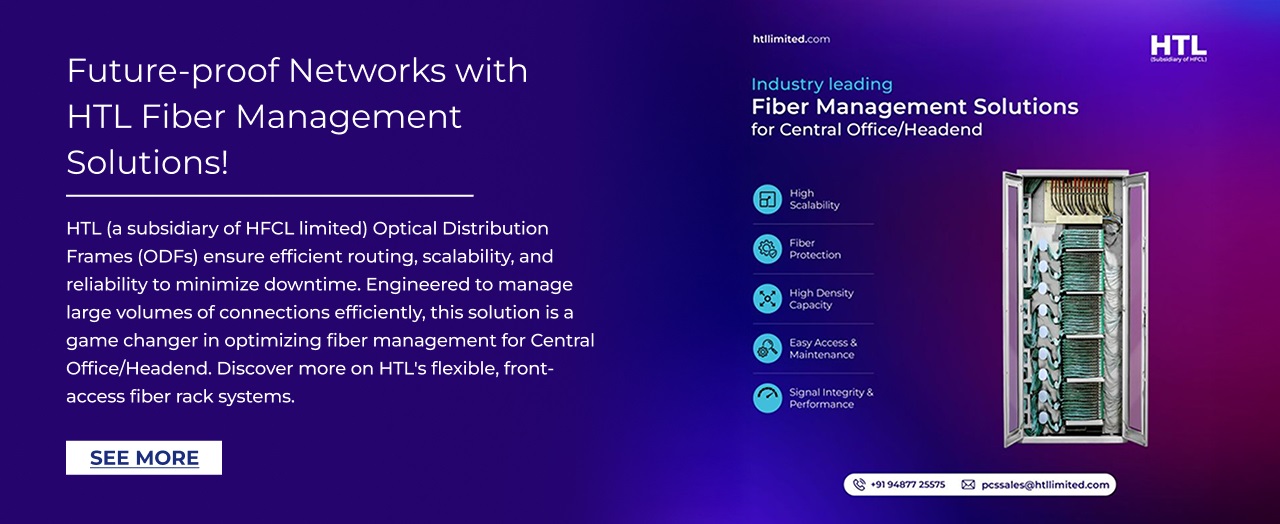Click the fiber rack cabinet image
The image size is (1280, 524).
1076,309
